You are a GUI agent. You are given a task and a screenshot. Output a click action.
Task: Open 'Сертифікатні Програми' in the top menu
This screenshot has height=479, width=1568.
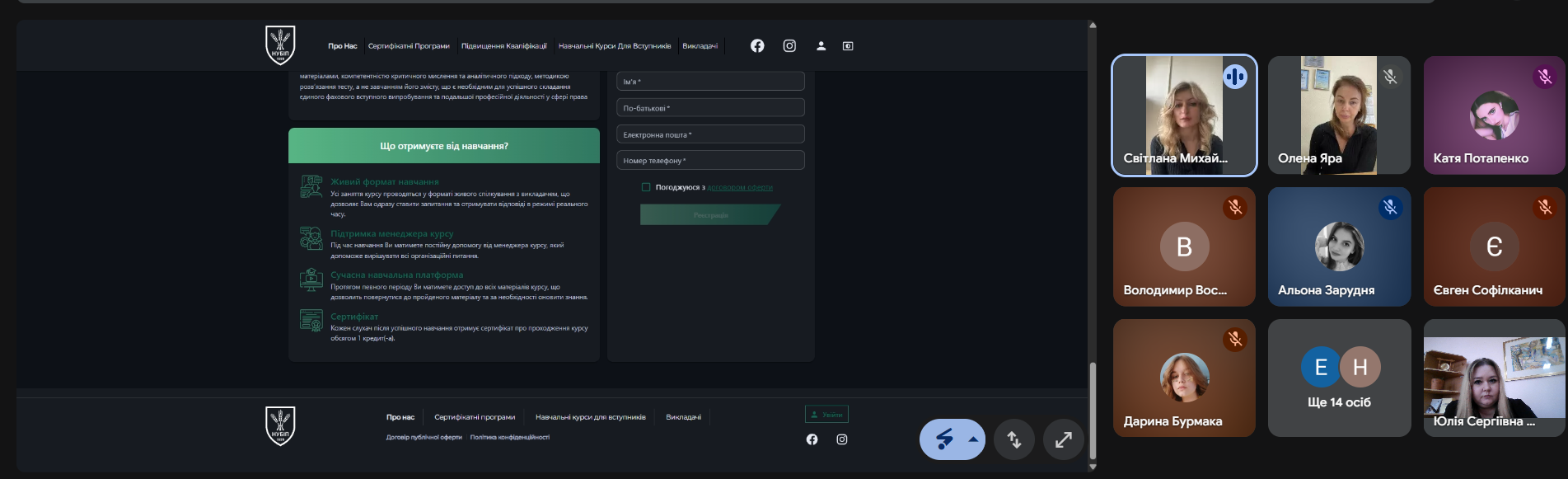tap(409, 46)
